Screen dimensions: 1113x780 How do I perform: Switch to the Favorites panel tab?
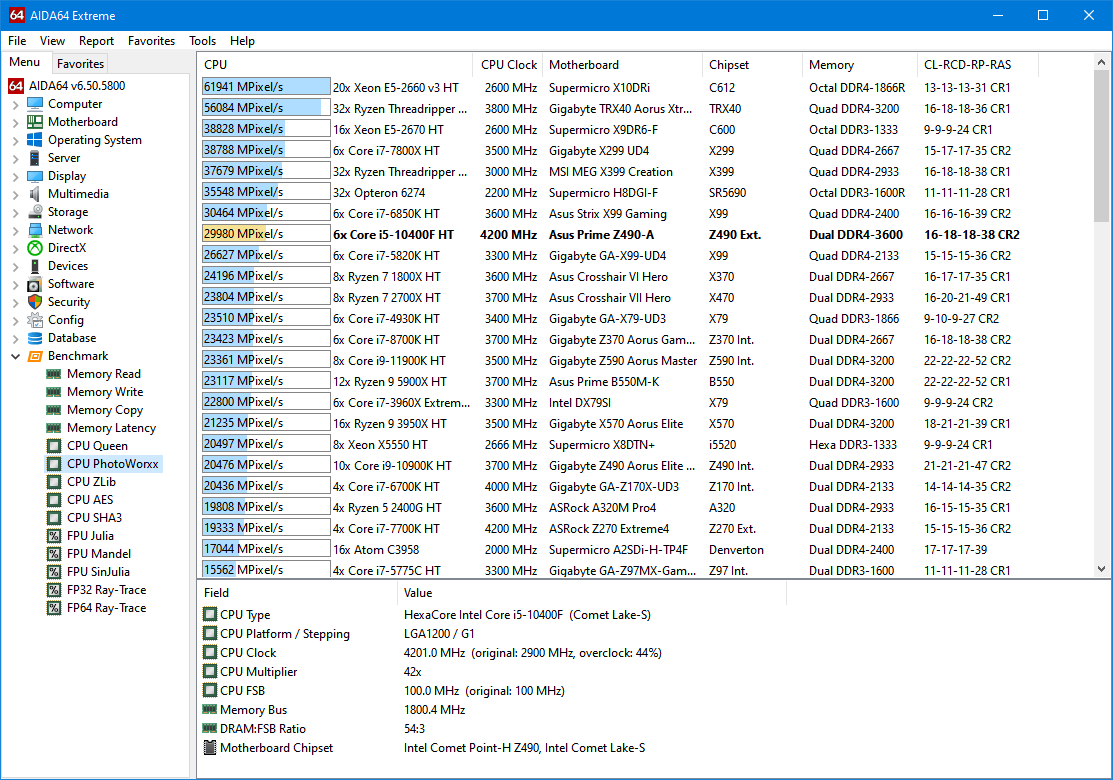(x=80, y=63)
